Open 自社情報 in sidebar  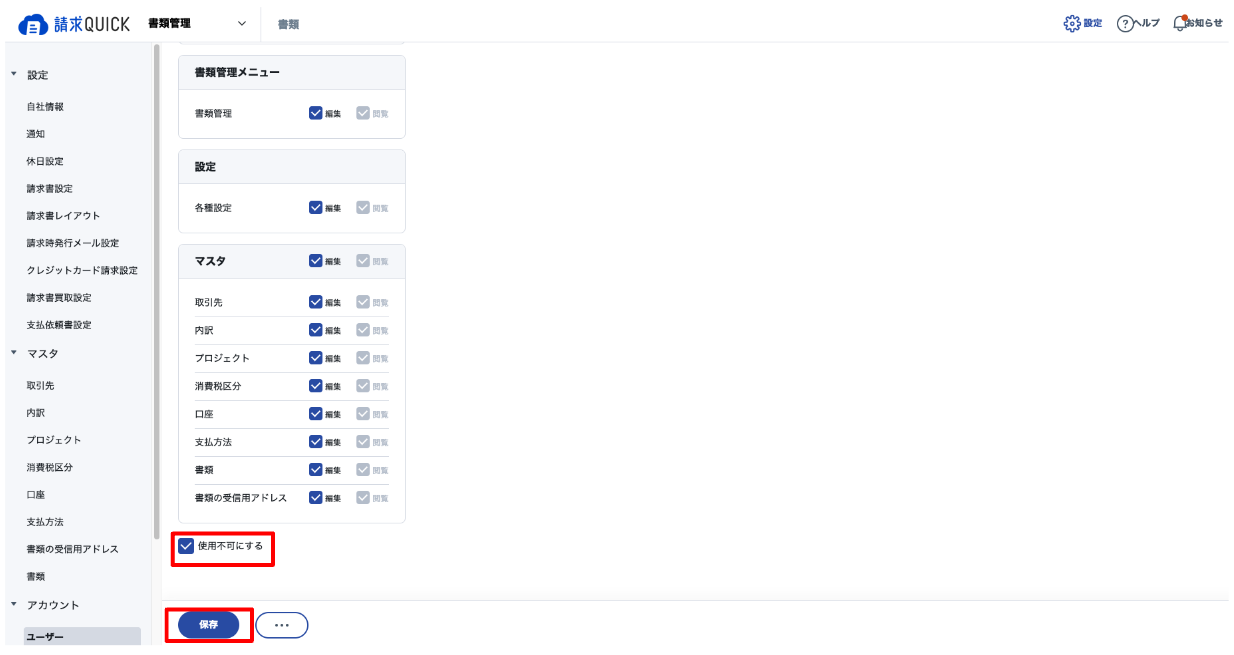[45, 106]
